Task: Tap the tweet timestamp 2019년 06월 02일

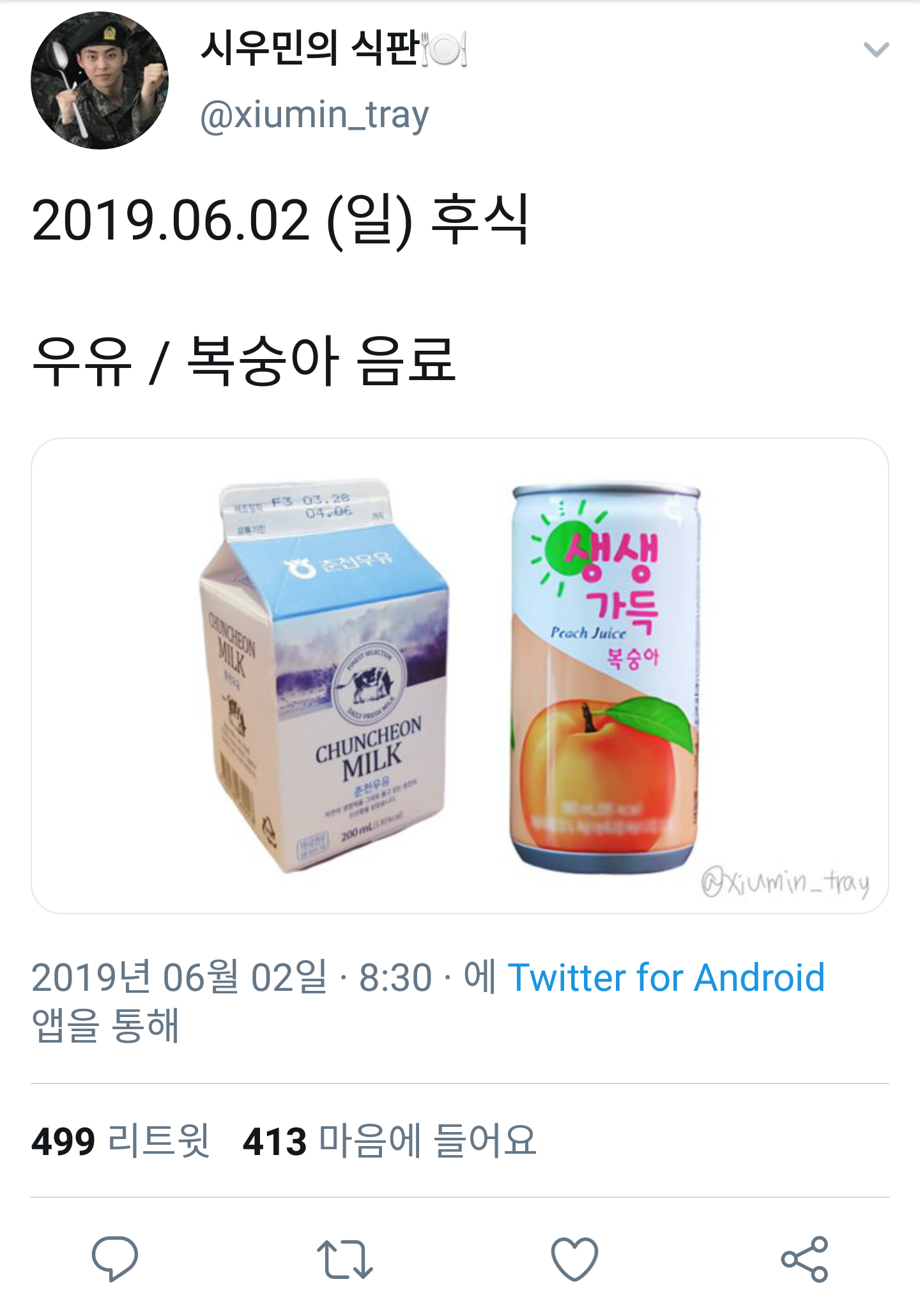Action: tap(179, 977)
